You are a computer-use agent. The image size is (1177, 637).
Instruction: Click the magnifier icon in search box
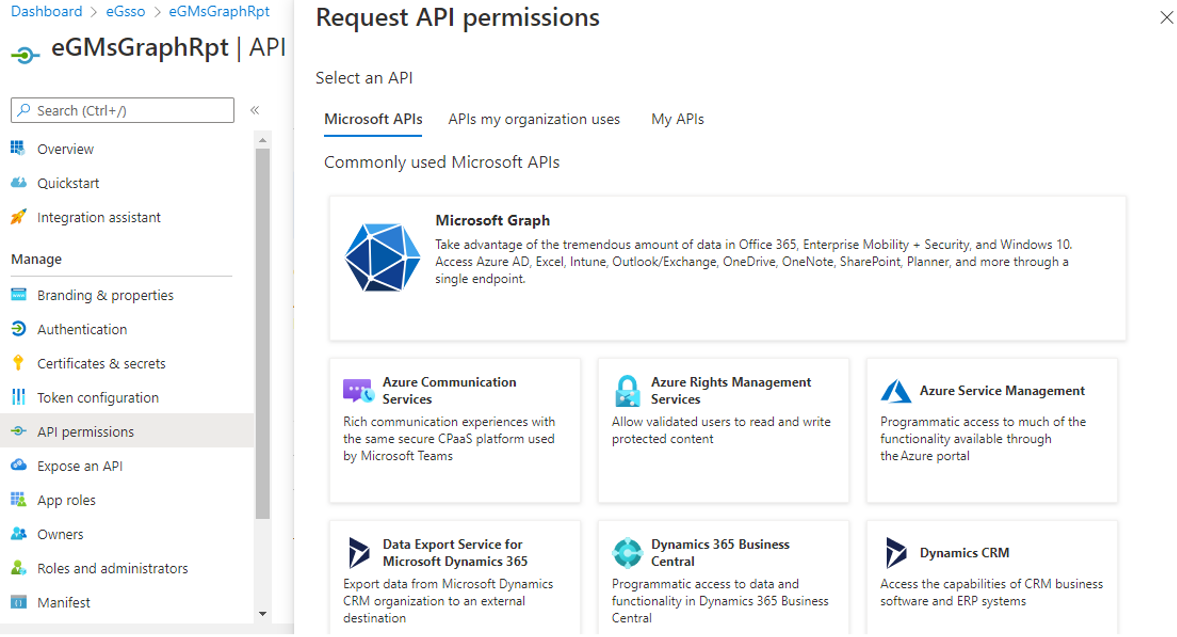click(24, 110)
